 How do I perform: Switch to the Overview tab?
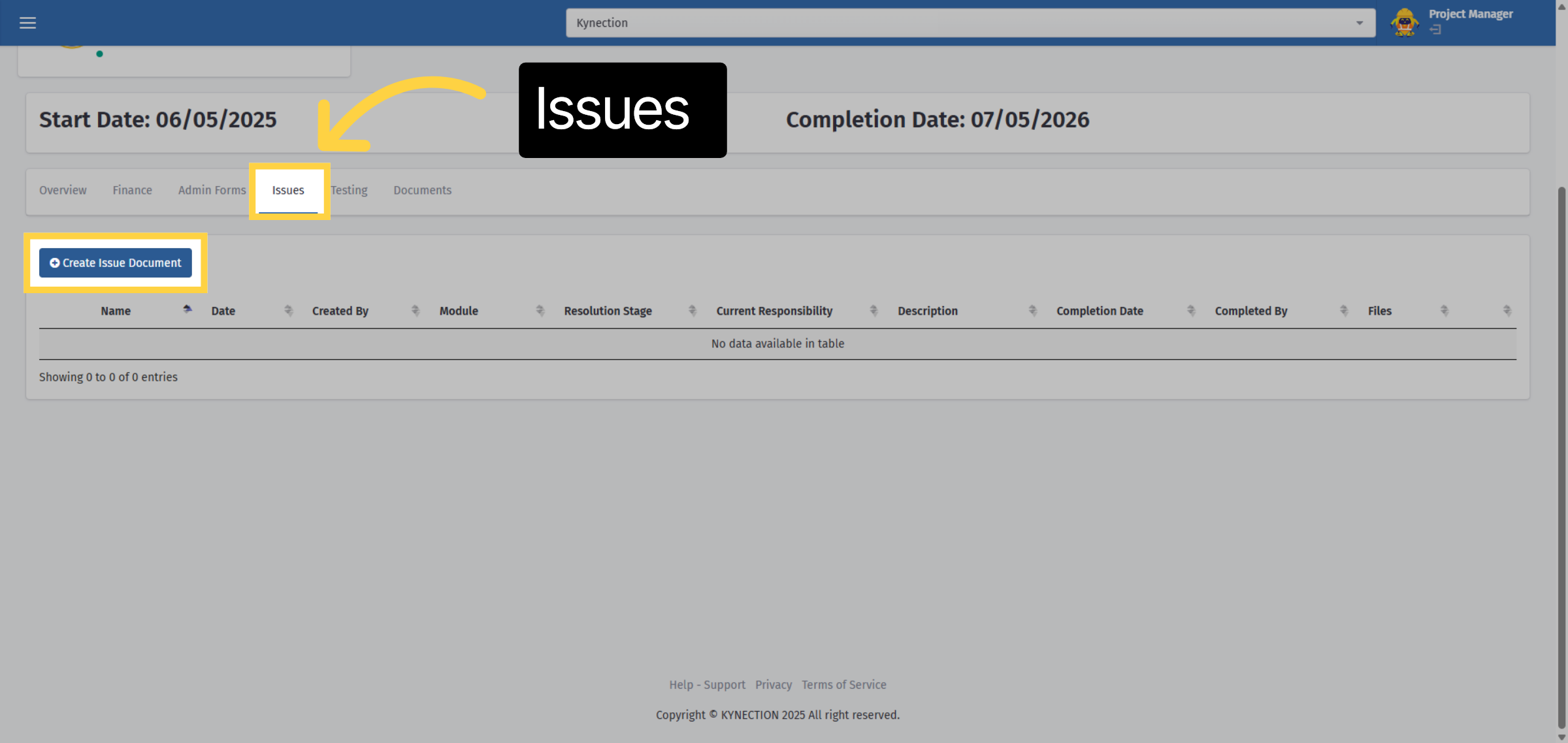click(63, 190)
